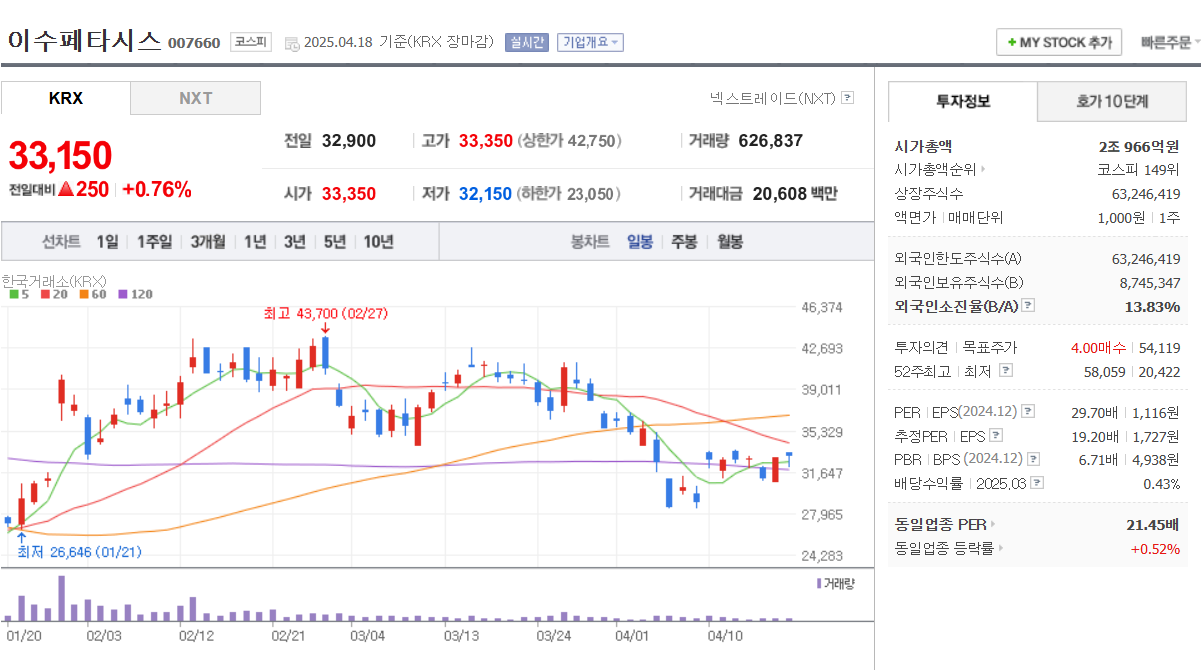Image resolution: width=1202 pixels, height=670 pixels.
Task: Click the green 5-day moving average legend
Action: [x=18, y=294]
